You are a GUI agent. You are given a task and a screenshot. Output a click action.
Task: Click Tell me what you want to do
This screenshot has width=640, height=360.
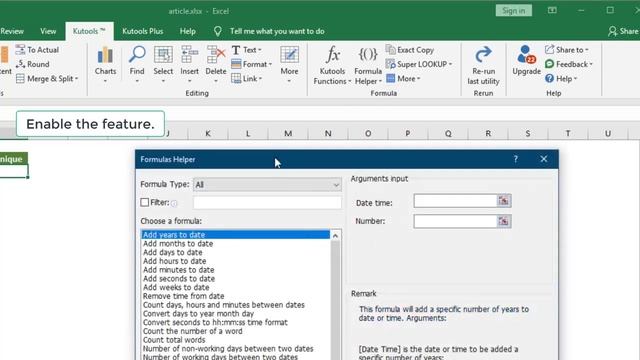click(277, 31)
